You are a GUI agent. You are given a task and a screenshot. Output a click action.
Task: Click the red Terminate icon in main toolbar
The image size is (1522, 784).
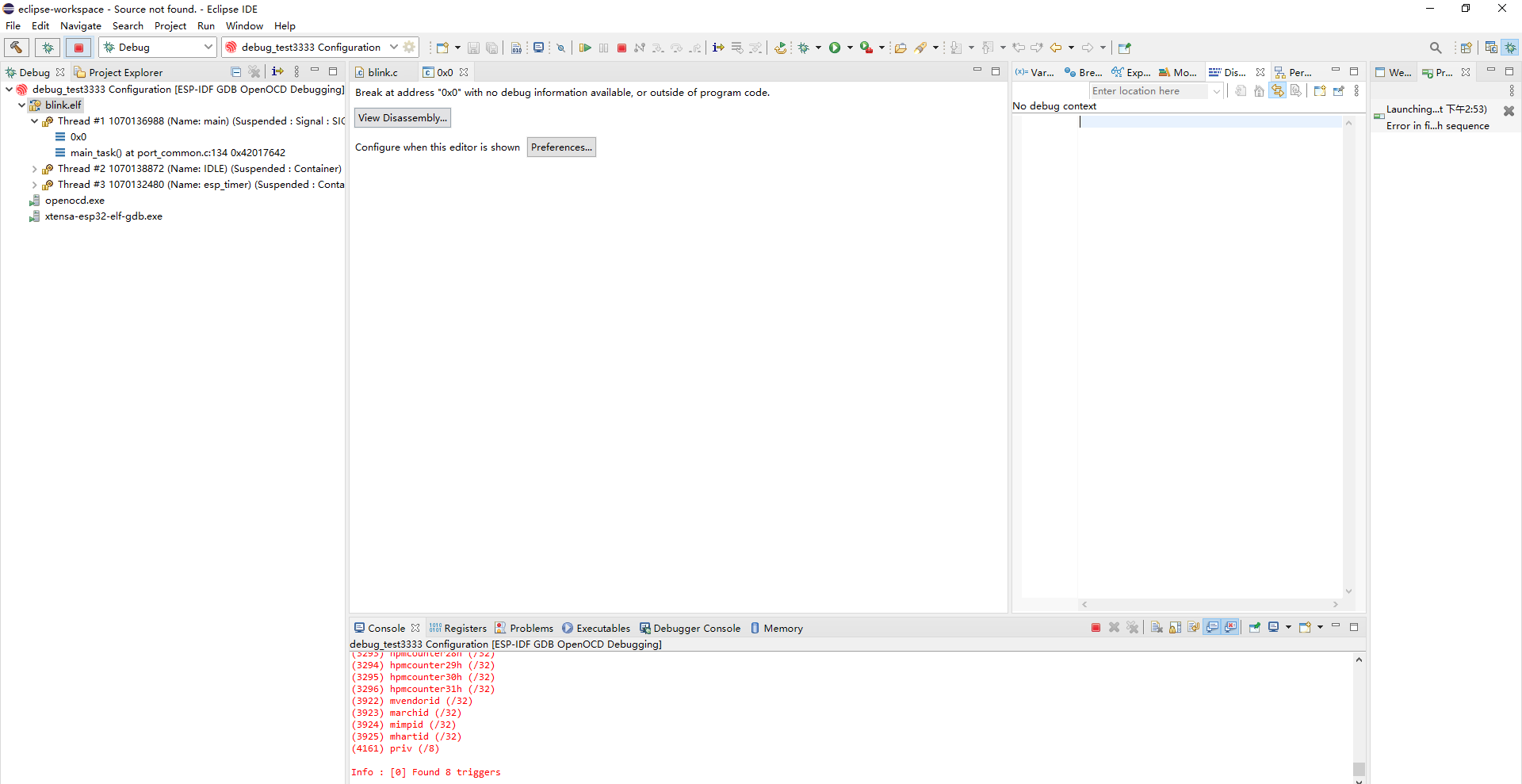[622, 48]
